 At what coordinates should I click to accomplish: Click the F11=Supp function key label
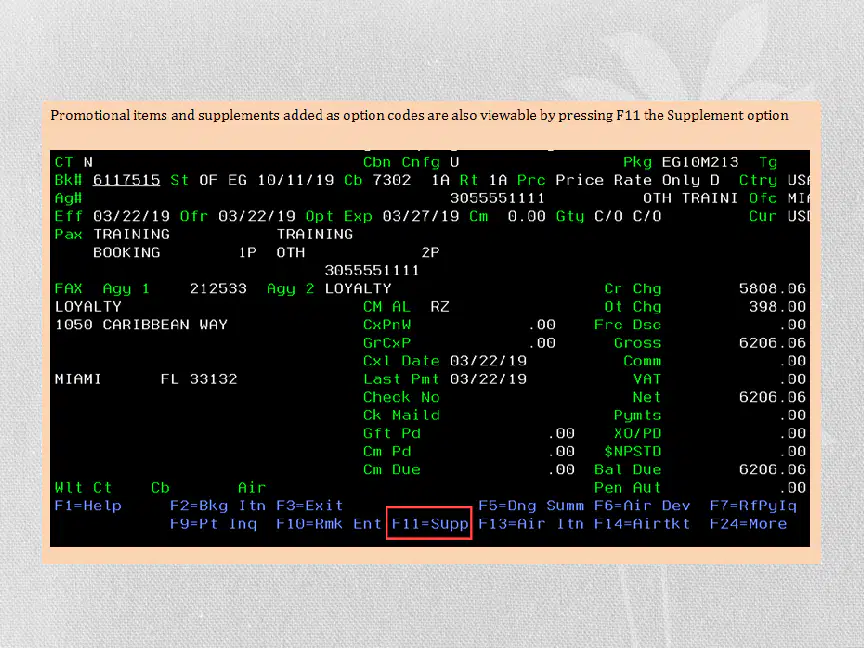click(430, 523)
